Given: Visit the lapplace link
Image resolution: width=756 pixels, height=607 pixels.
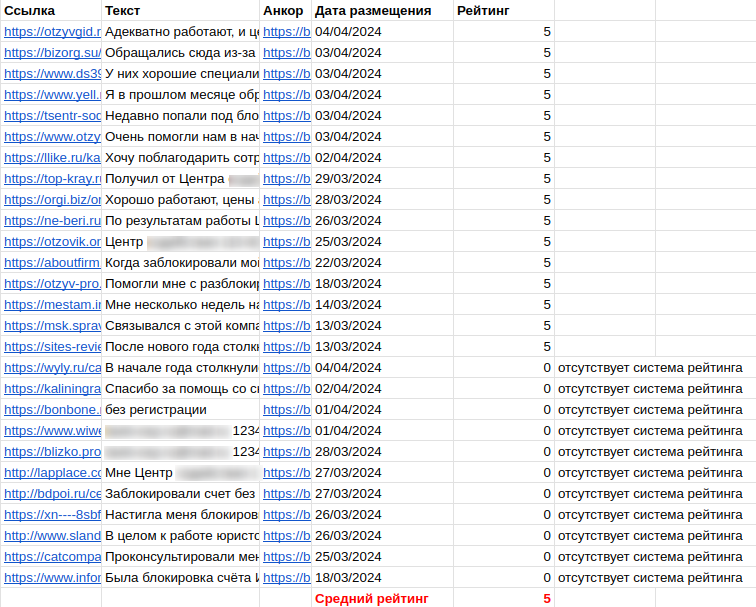Looking at the screenshot, I should [x=52, y=473].
